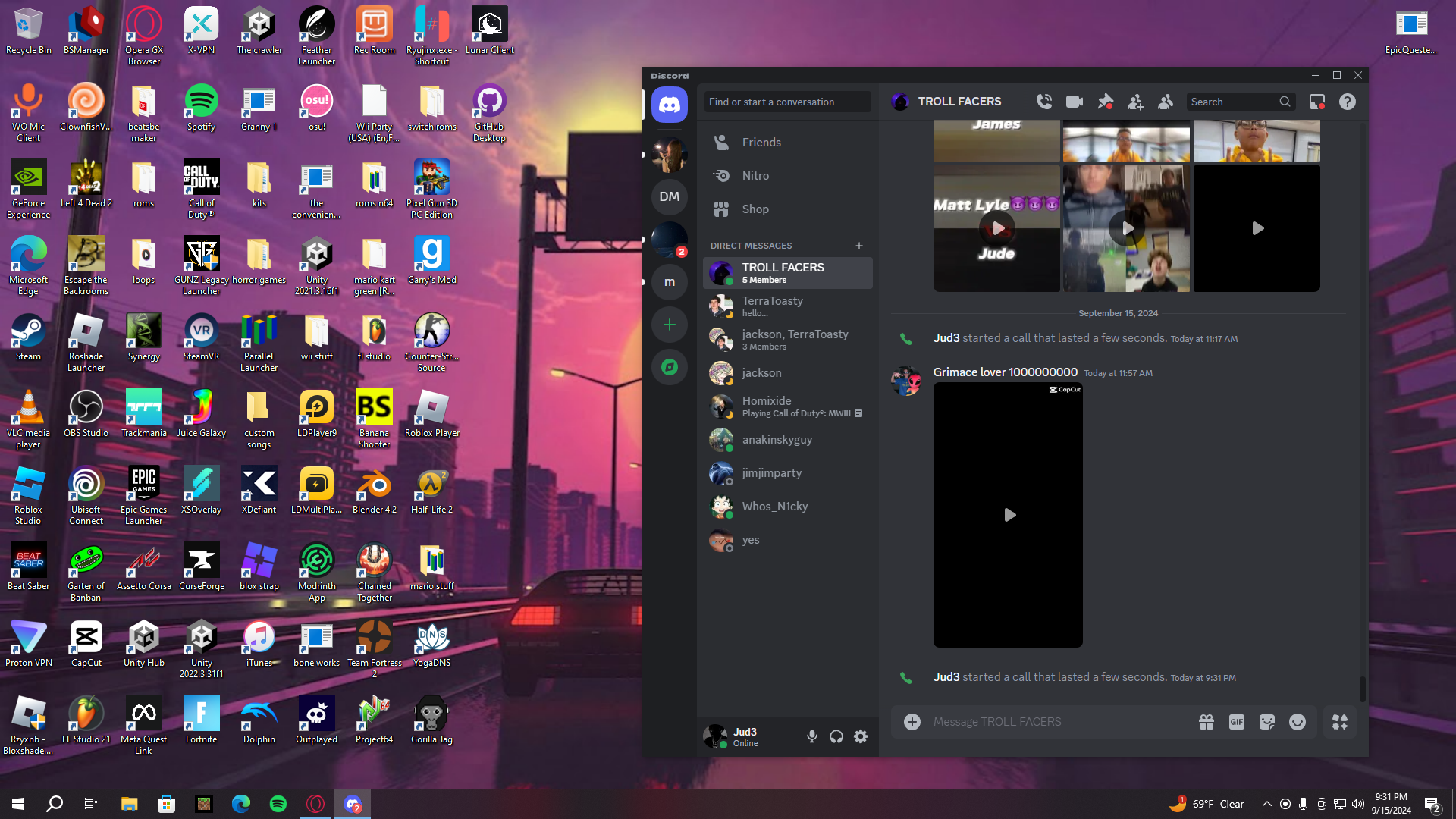Toggle headphone deafen in user panel

pyautogui.click(x=836, y=736)
